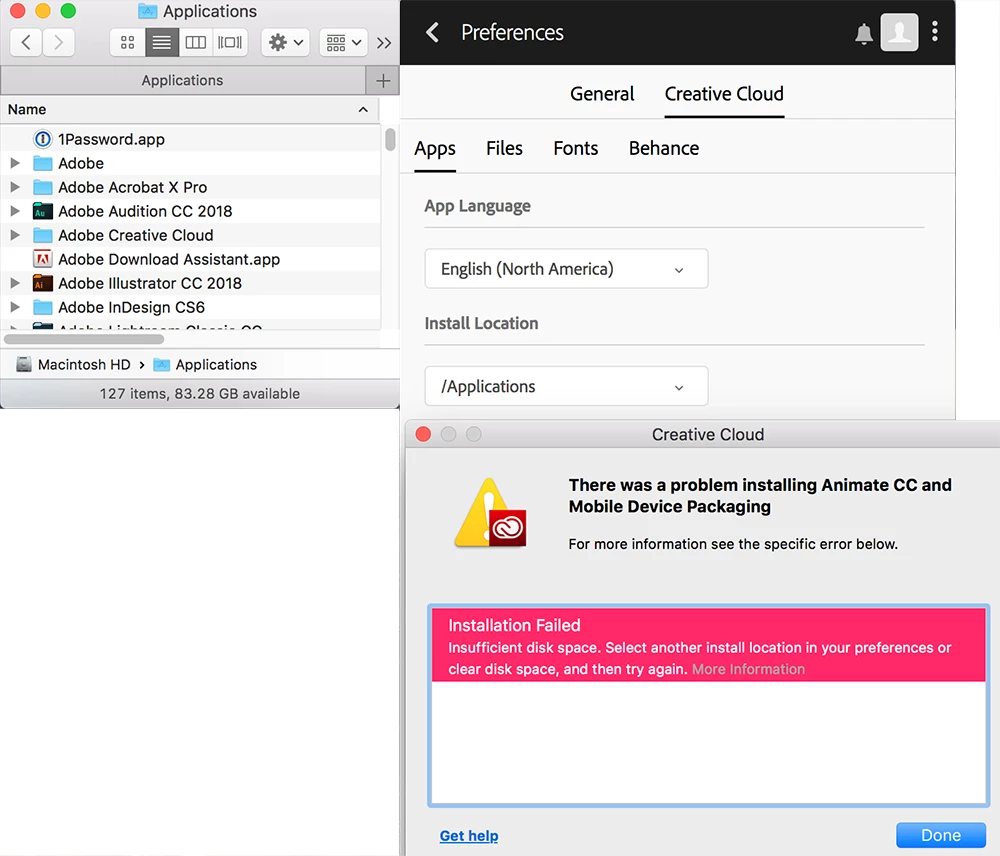Click the Get help link
The image size is (1000, 856).
click(469, 836)
